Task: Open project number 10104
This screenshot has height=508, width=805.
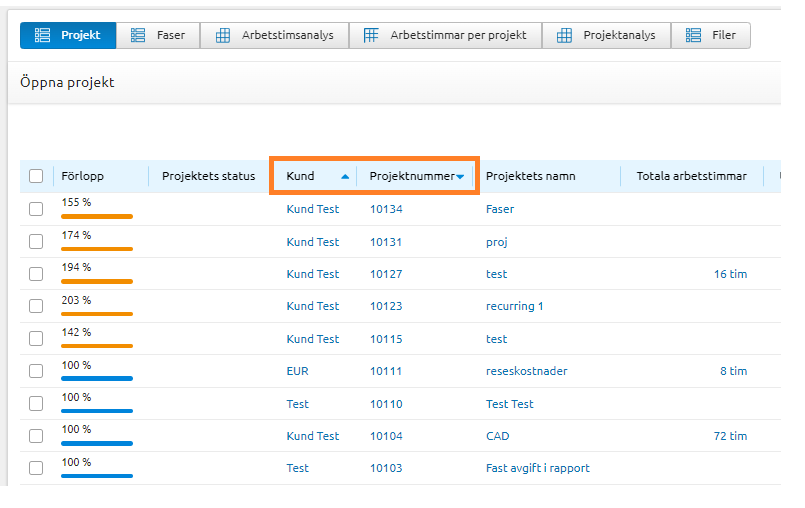Action: click(x=386, y=436)
